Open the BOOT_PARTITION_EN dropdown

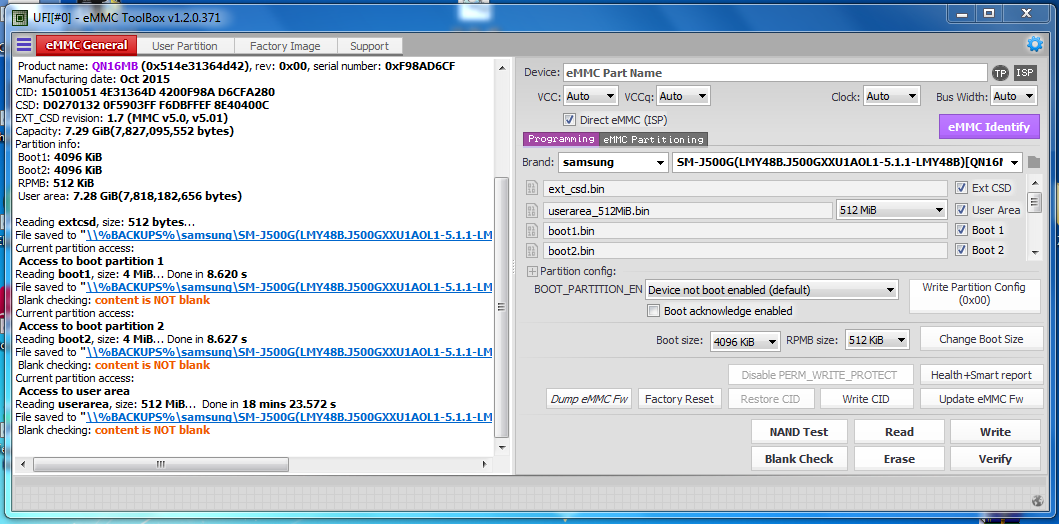[x=772, y=290]
